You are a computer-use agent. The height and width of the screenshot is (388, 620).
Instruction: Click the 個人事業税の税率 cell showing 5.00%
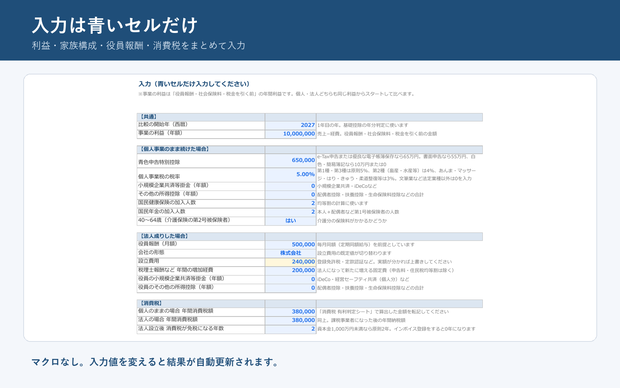coord(291,175)
